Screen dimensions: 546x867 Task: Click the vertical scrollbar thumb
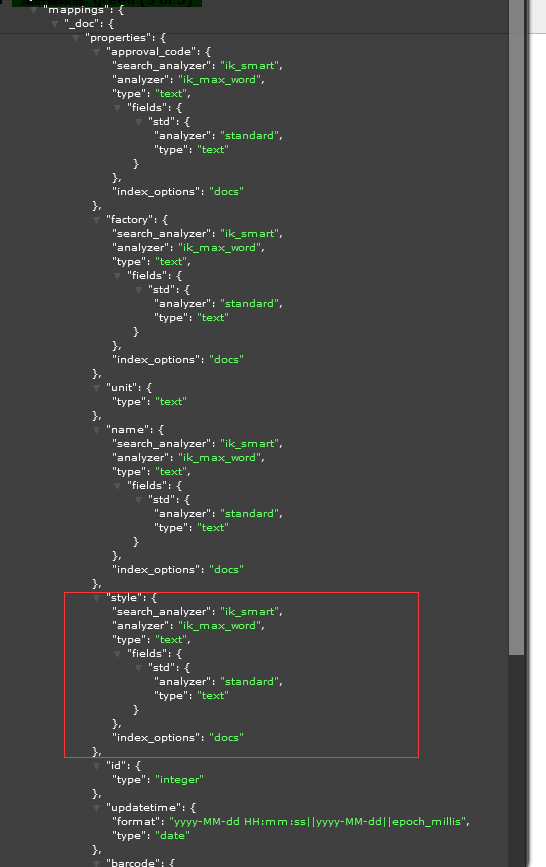click(517, 327)
